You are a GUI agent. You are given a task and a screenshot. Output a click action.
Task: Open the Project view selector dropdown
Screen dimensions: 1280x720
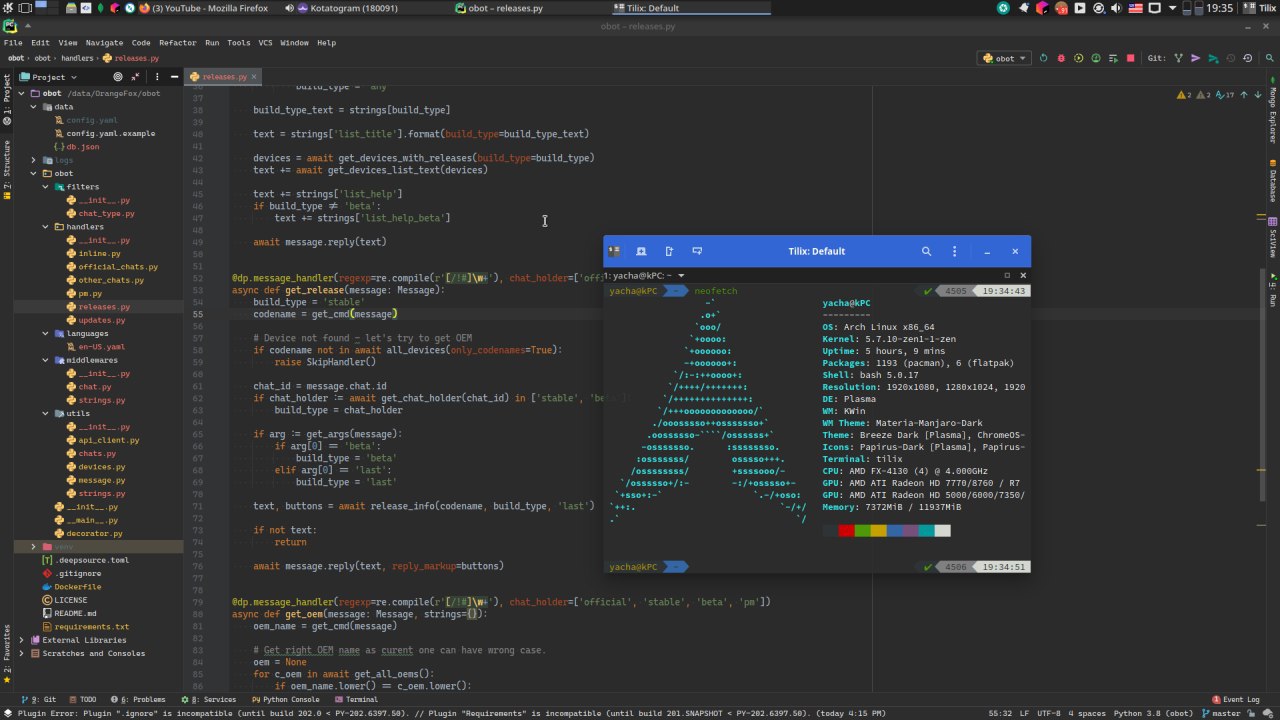48,77
